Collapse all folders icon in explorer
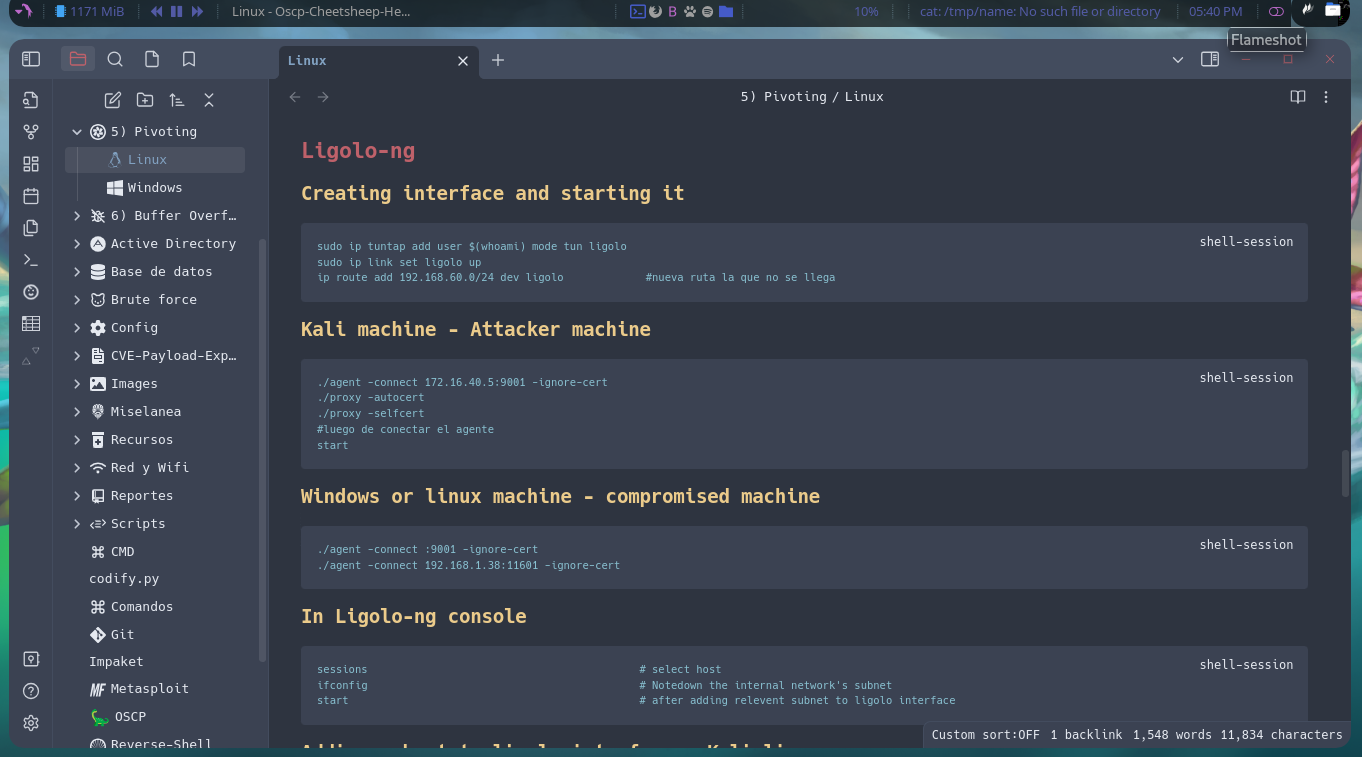Image resolution: width=1362 pixels, height=757 pixels. coord(209,100)
